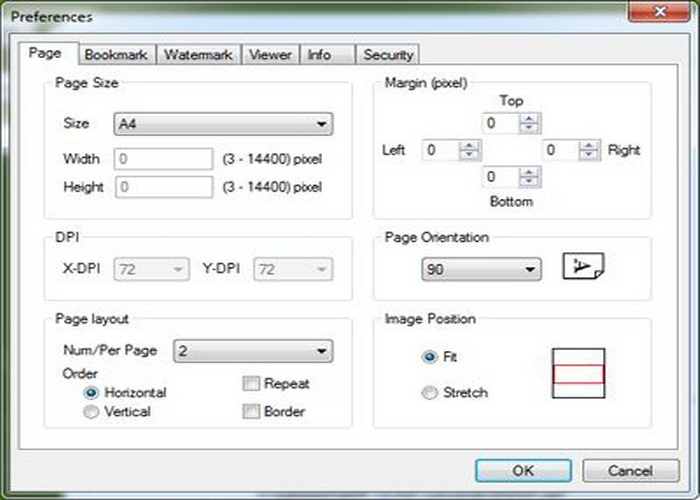The width and height of the screenshot is (700, 500).
Task: Click the image position preview diagram
Action: (579, 373)
